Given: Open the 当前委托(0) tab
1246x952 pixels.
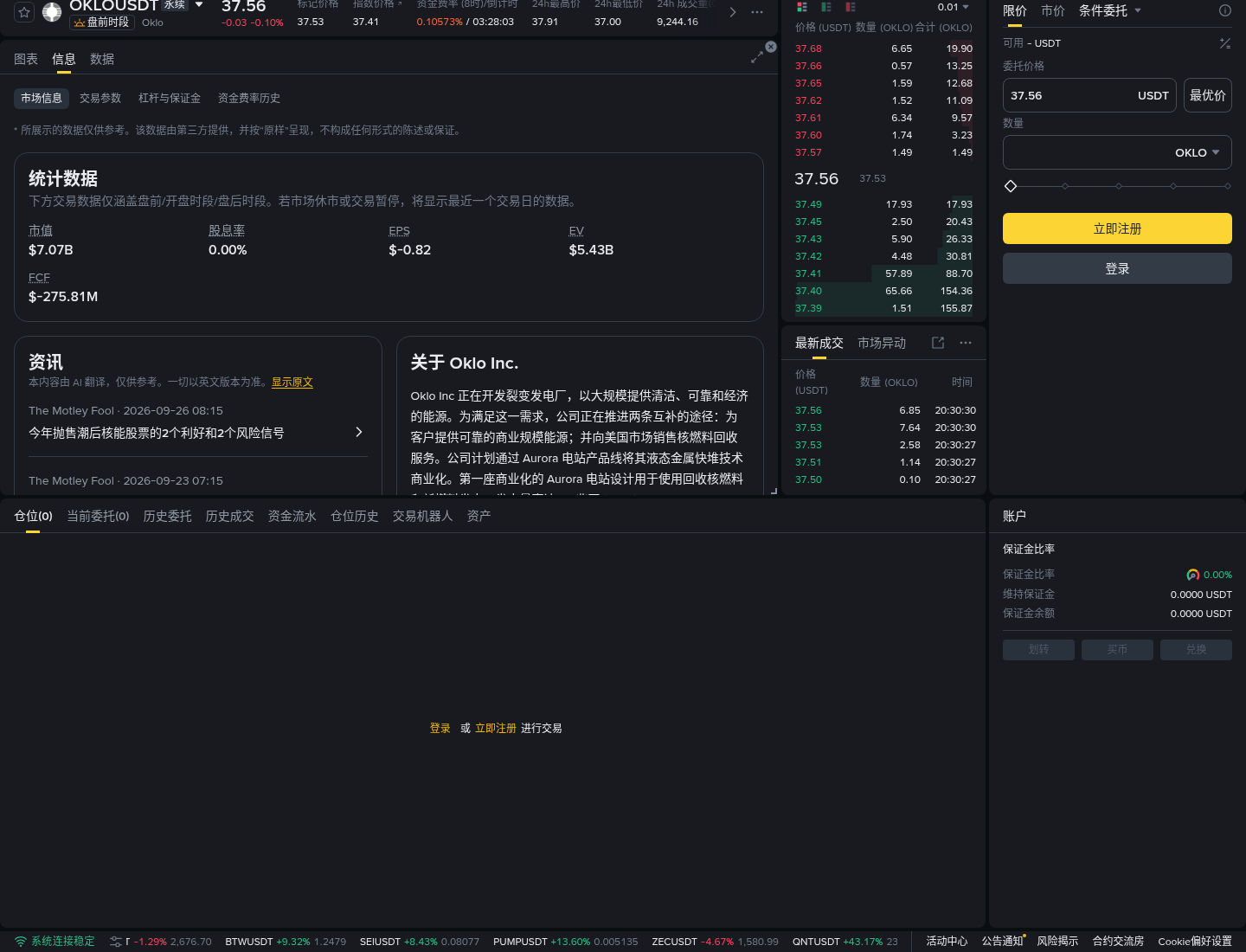Looking at the screenshot, I should click(98, 516).
